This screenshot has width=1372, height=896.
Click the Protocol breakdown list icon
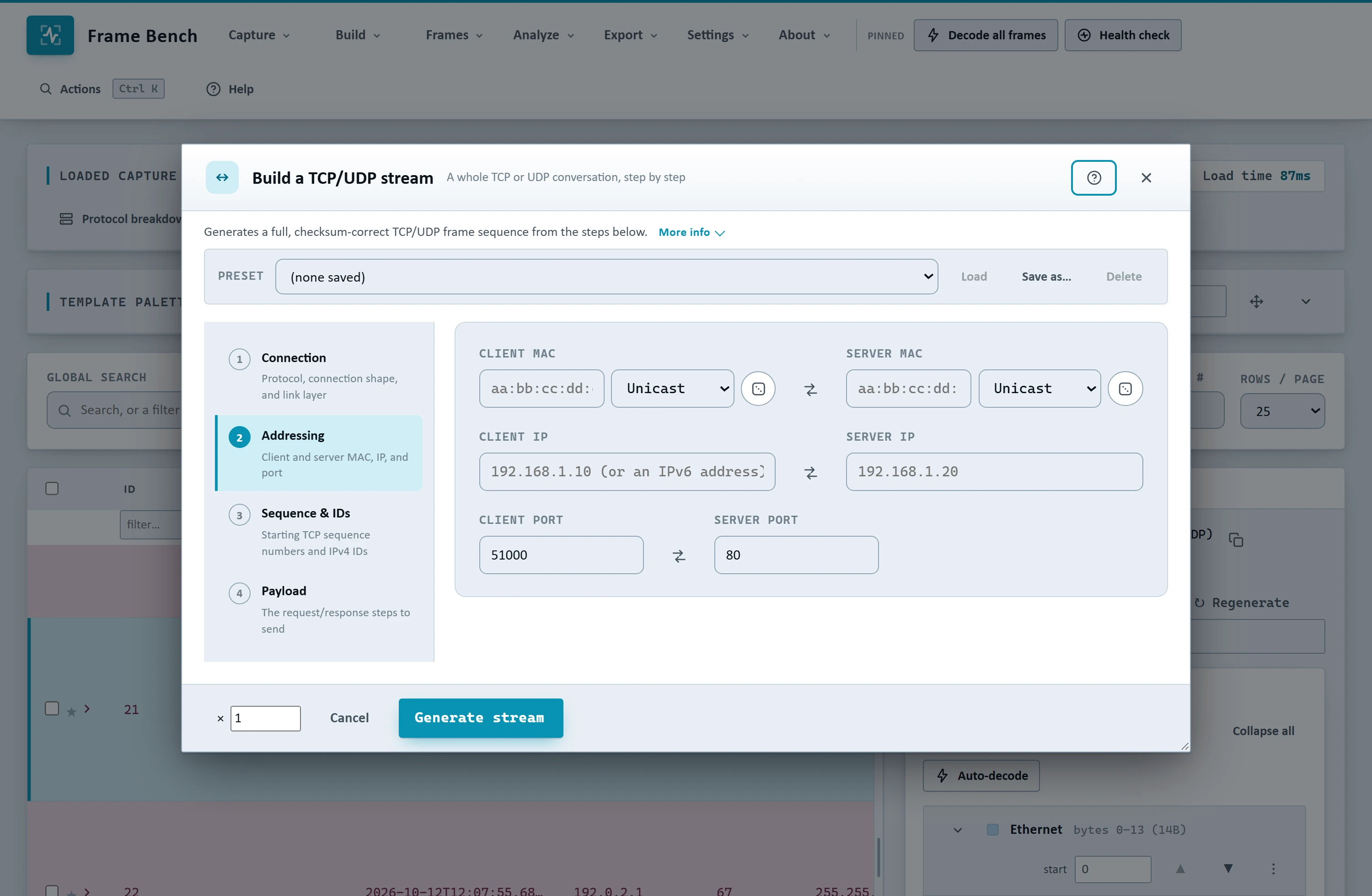coord(66,219)
